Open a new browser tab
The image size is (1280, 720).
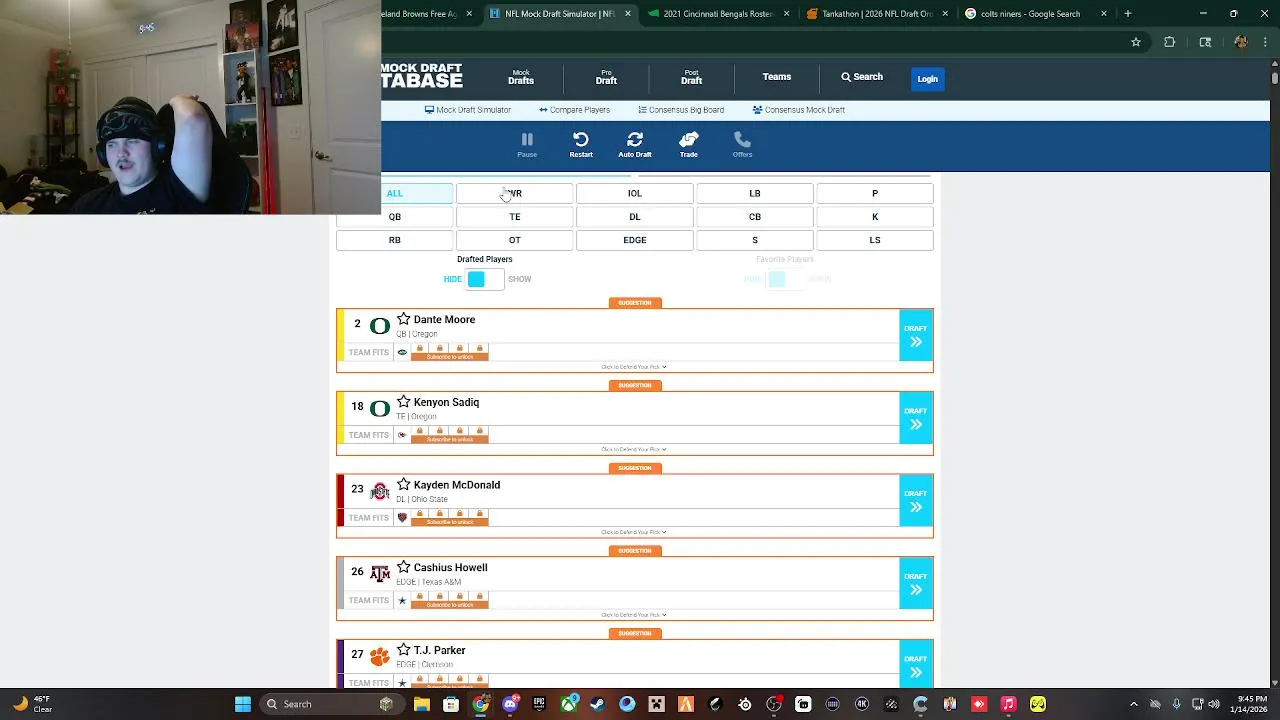(1127, 14)
